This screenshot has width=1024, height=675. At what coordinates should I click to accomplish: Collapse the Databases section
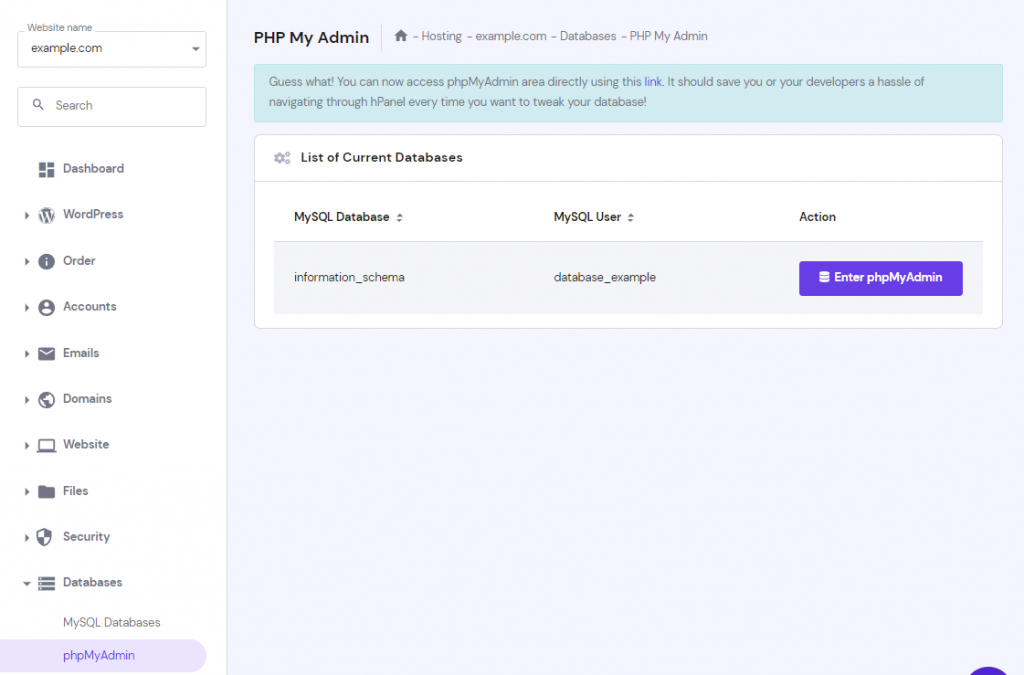point(26,583)
